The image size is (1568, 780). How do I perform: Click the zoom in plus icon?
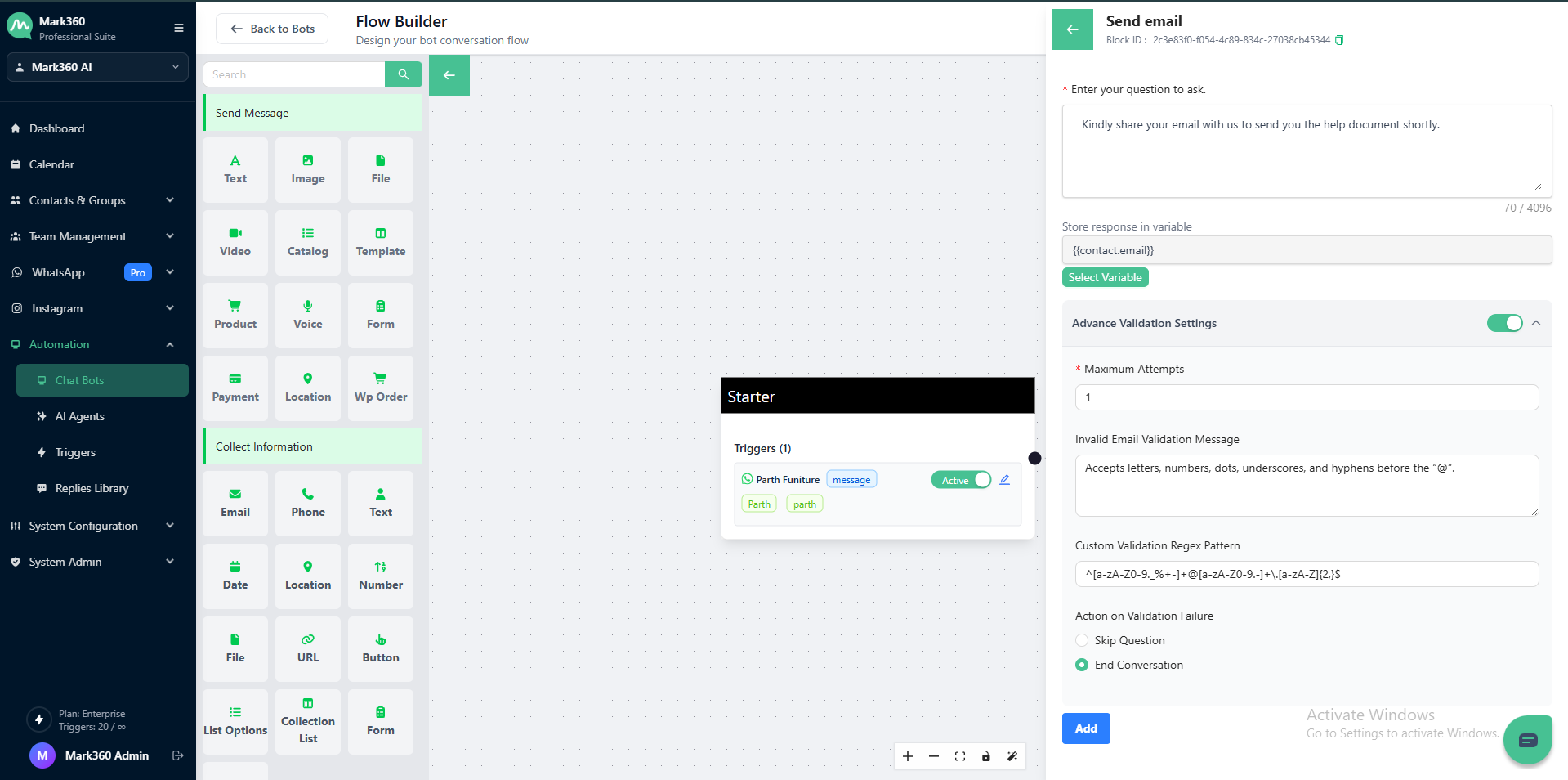point(908,756)
